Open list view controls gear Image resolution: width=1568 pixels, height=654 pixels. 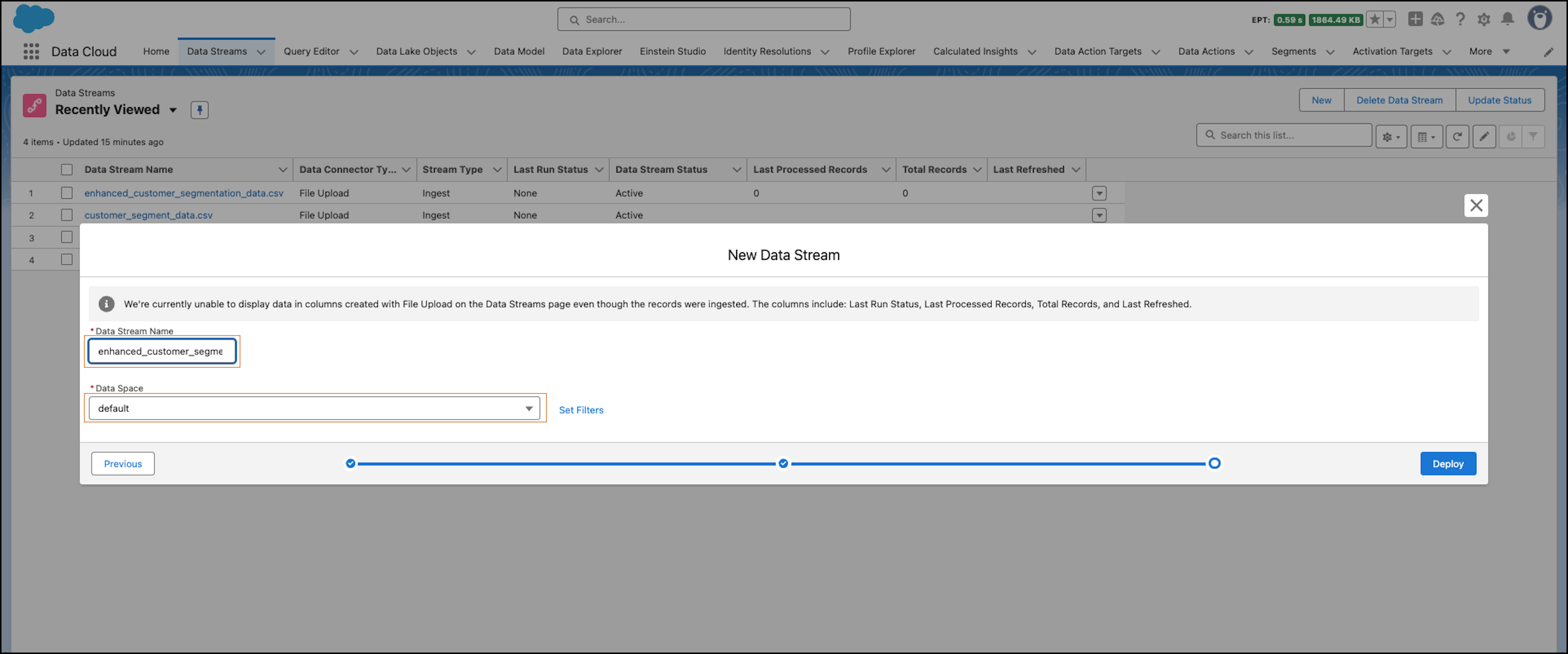tap(1391, 136)
